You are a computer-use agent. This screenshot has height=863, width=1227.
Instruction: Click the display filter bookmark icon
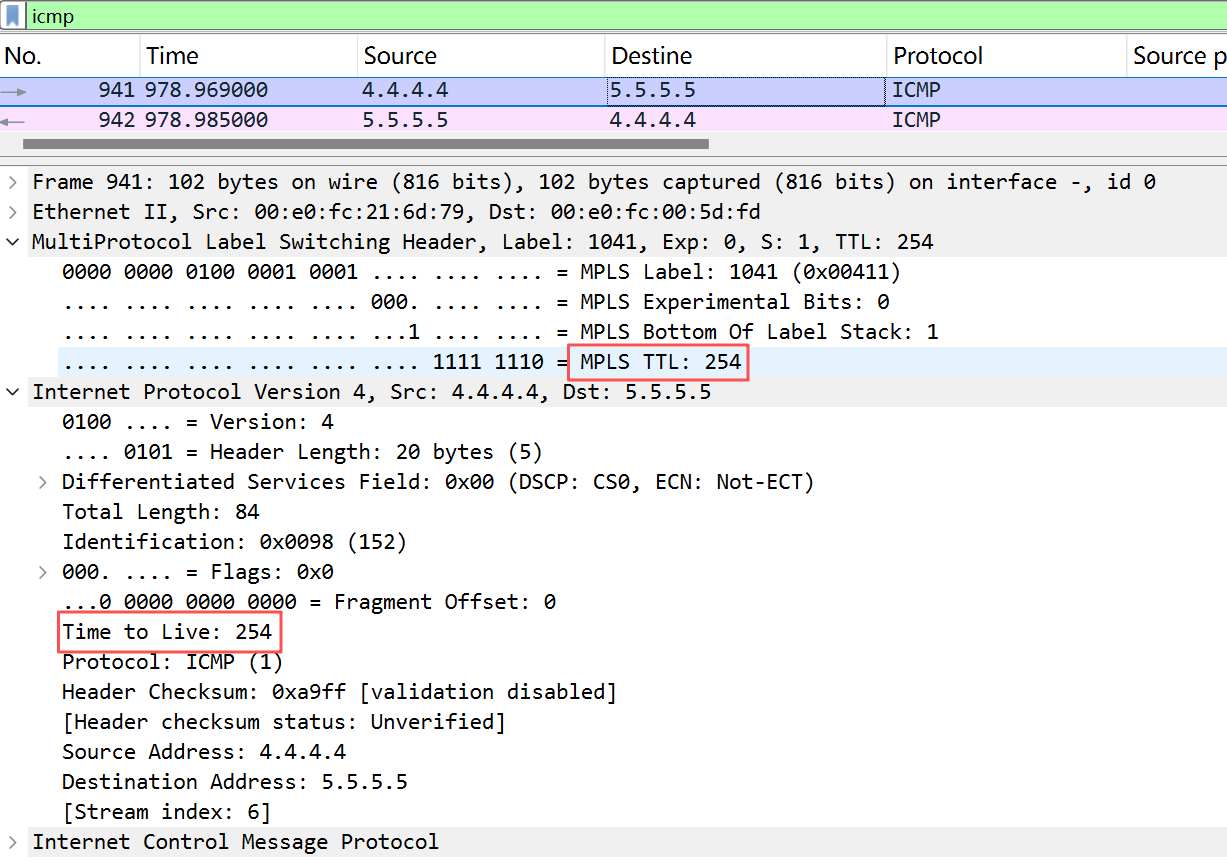[15, 17]
